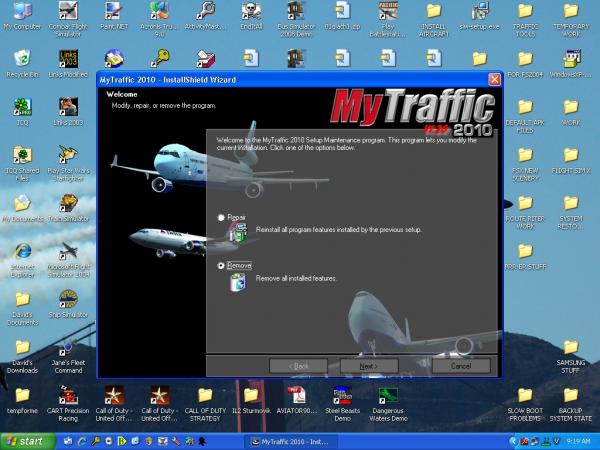This screenshot has width=600, height=450.
Task: Click the Repair option computer icon
Action: [238, 233]
